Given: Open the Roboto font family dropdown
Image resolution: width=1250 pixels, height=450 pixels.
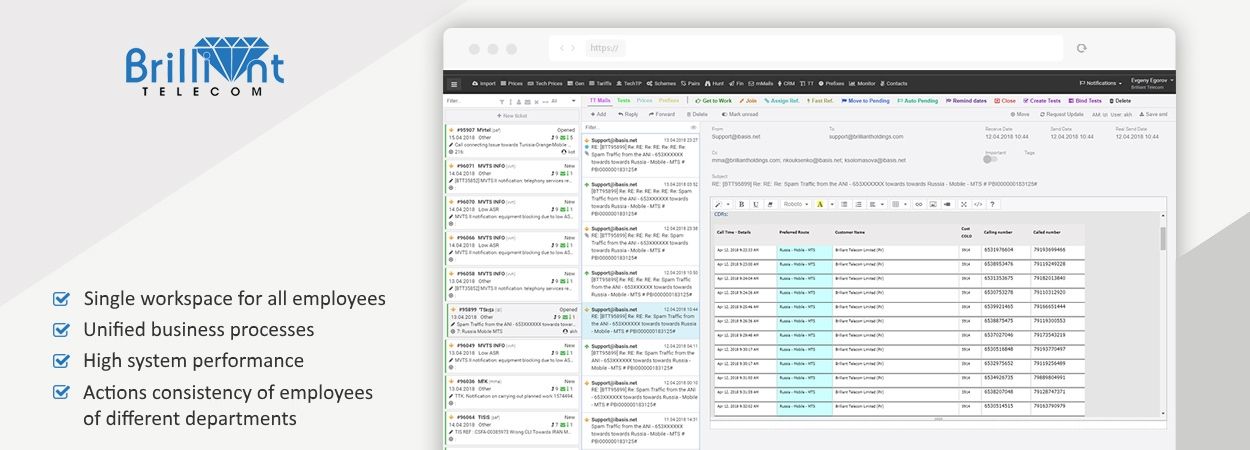Looking at the screenshot, I should point(795,204).
